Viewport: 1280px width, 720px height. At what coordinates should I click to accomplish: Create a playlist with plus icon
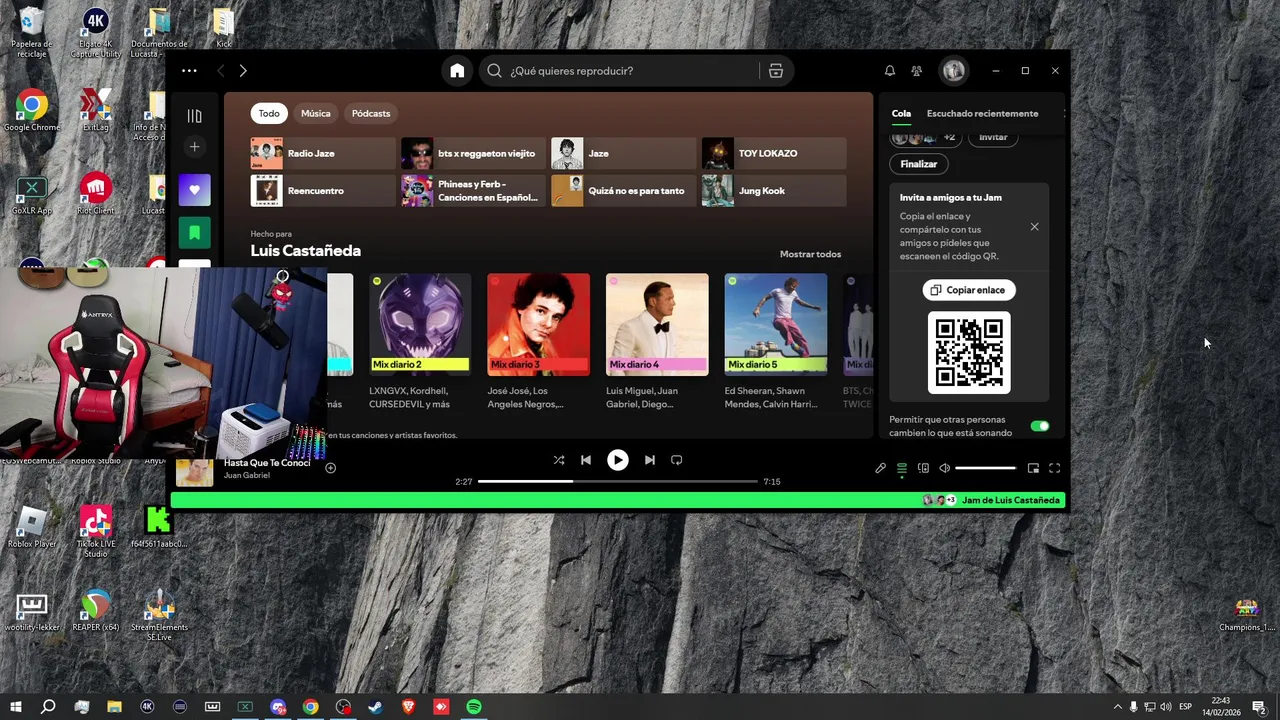[194, 147]
